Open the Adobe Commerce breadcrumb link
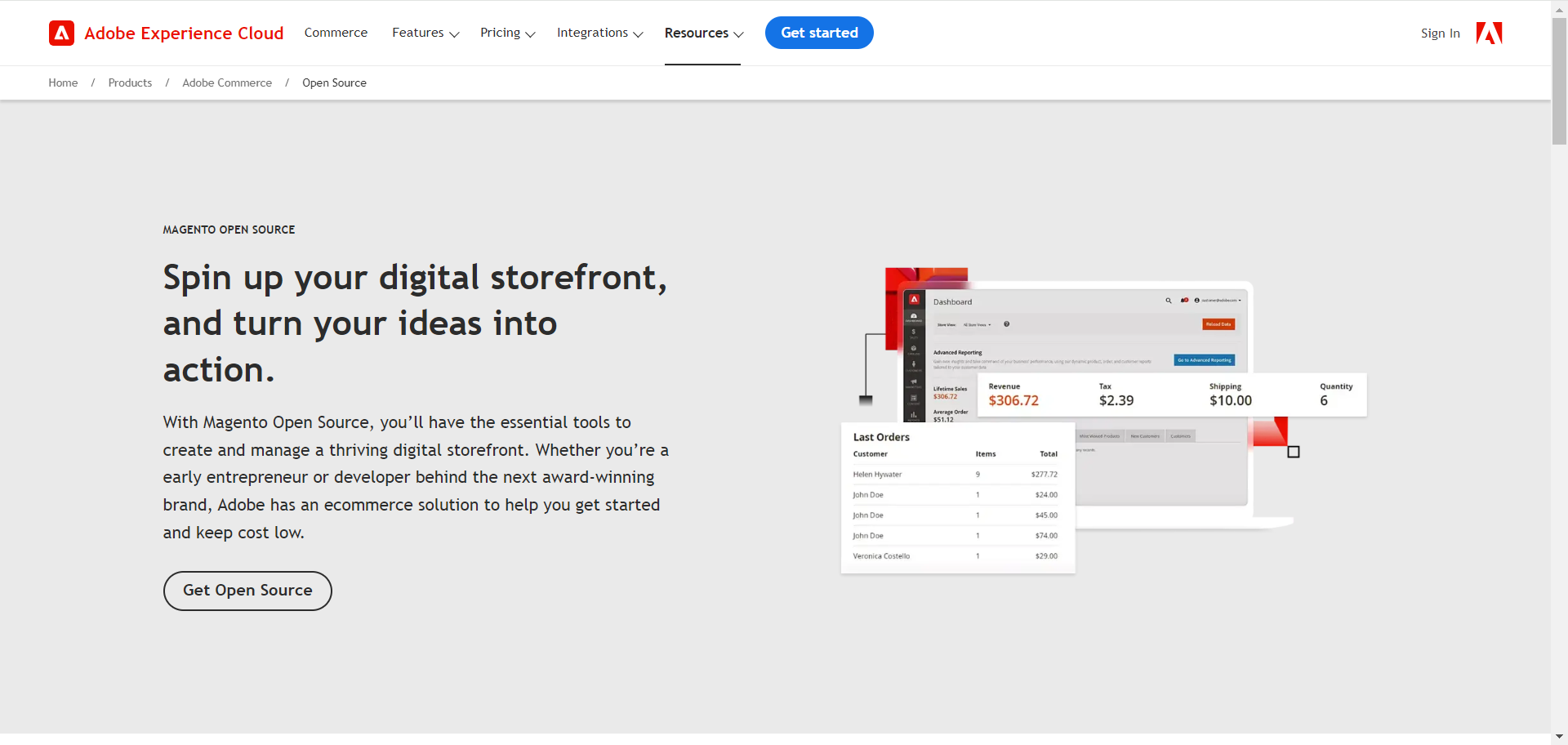The width and height of the screenshot is (1568, 745). coord(227,83)
